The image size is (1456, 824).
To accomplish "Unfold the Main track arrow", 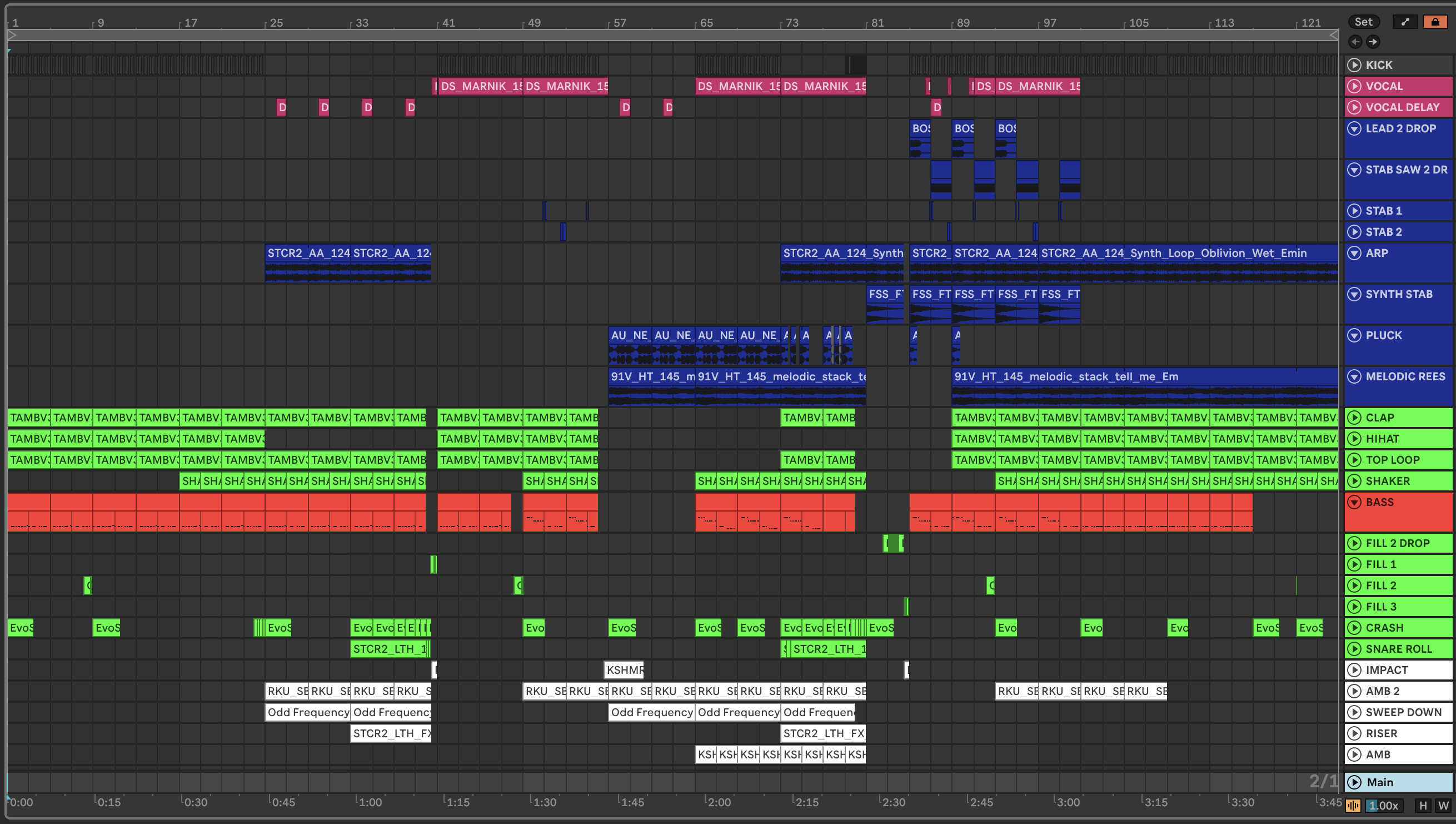I will pos(1354,782).
